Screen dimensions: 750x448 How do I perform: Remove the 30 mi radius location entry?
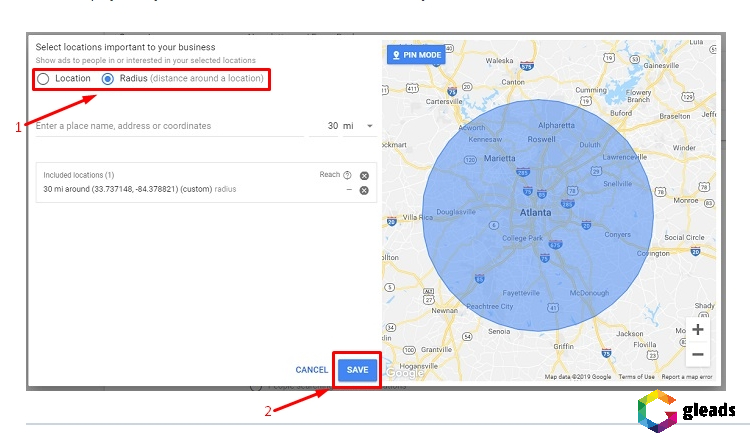click(364, 190)
